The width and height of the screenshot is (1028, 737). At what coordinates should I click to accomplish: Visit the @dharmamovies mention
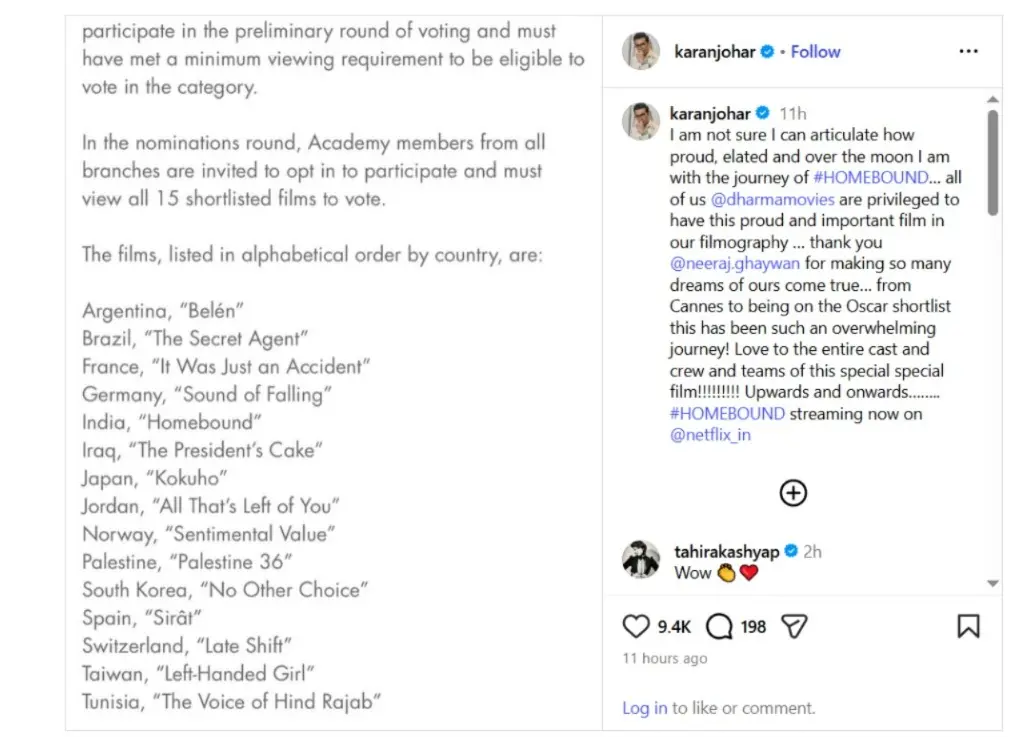[x=752, y=199]
